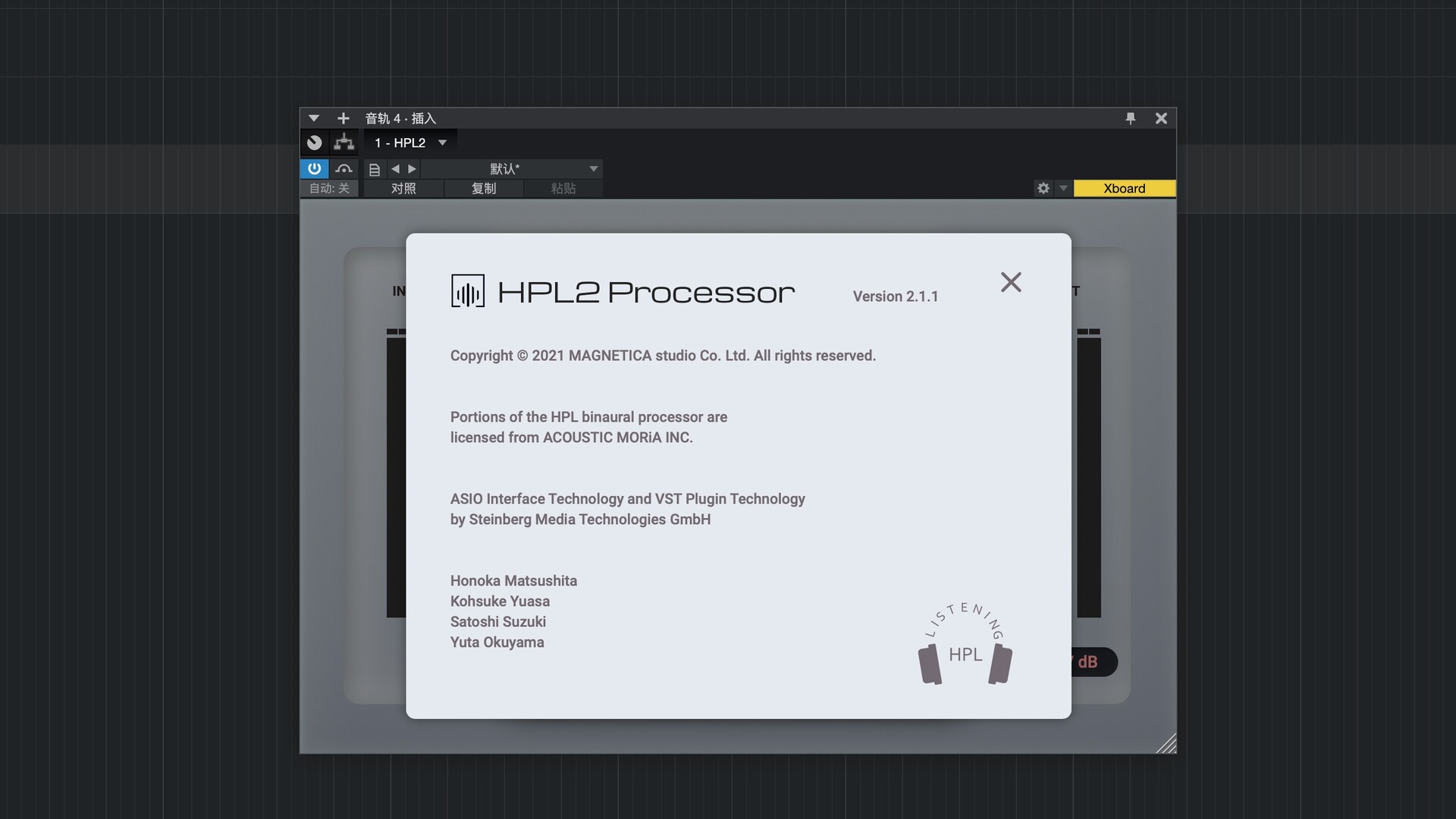Click the round dial icon left of the routing icon
This screenshot has width=1456, height=819.
pos(315,143)
